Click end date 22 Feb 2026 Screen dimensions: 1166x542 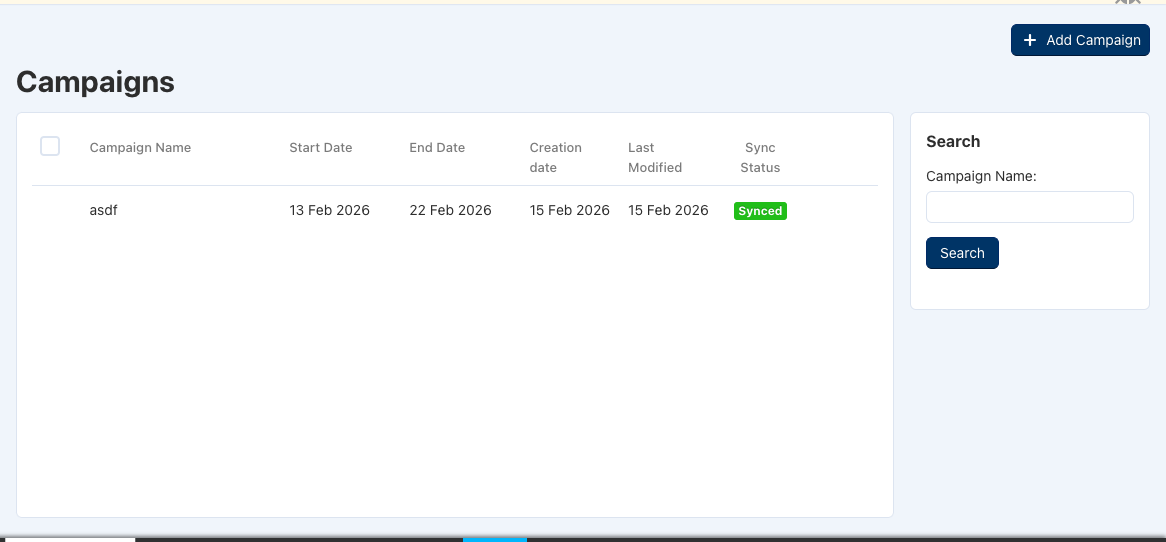click(450, 210)
